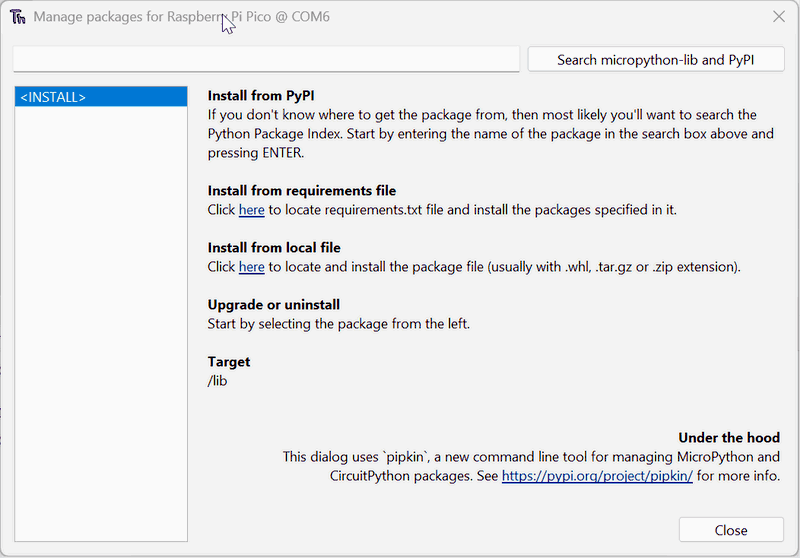Select the <INSTALL> list entry
This screenshot has width=800, height=558.
tap(101, 97)
